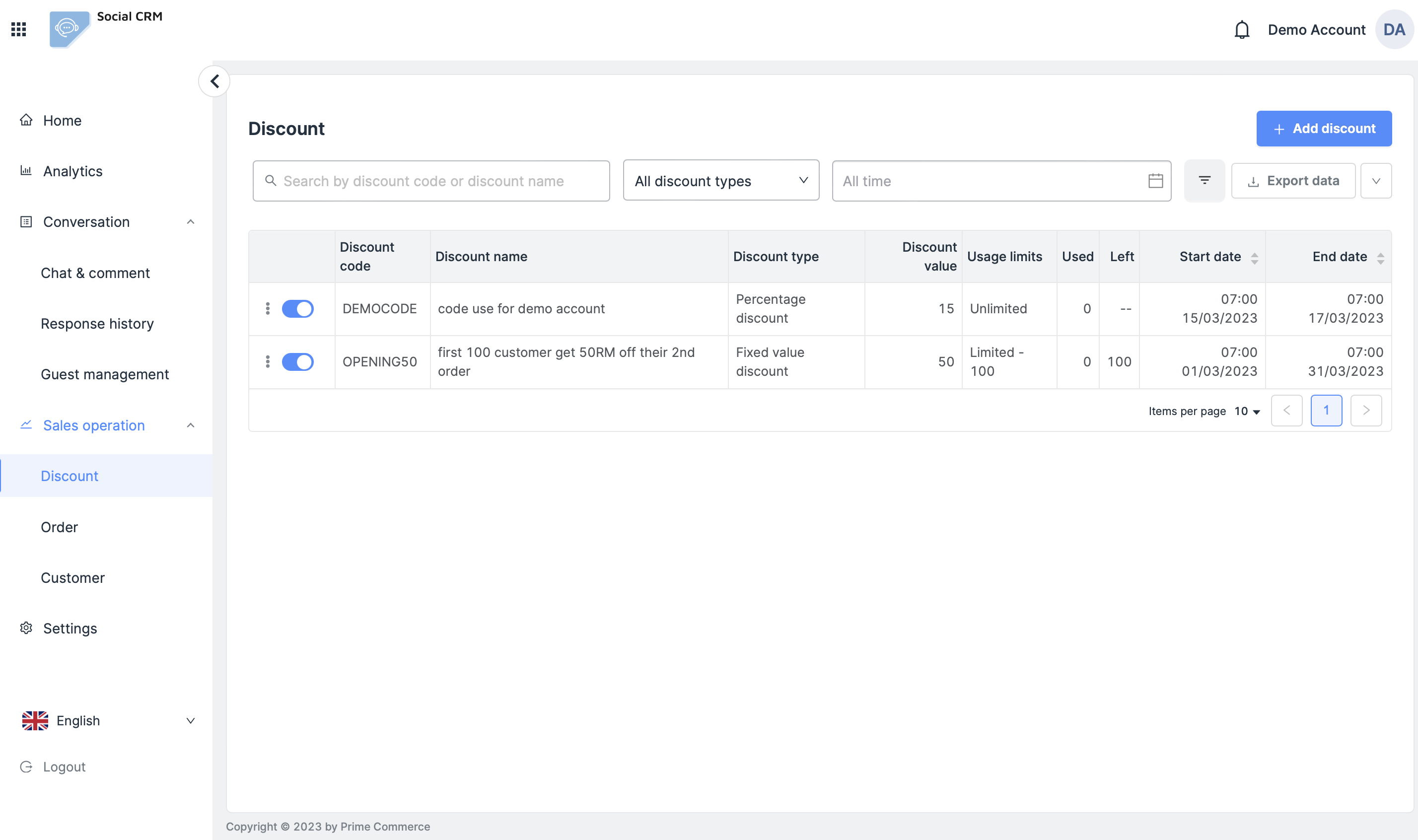Click the DA user avatar
Viewport: 1418px width, 840px height.
pyautogui.click(x=1394, y=29)
